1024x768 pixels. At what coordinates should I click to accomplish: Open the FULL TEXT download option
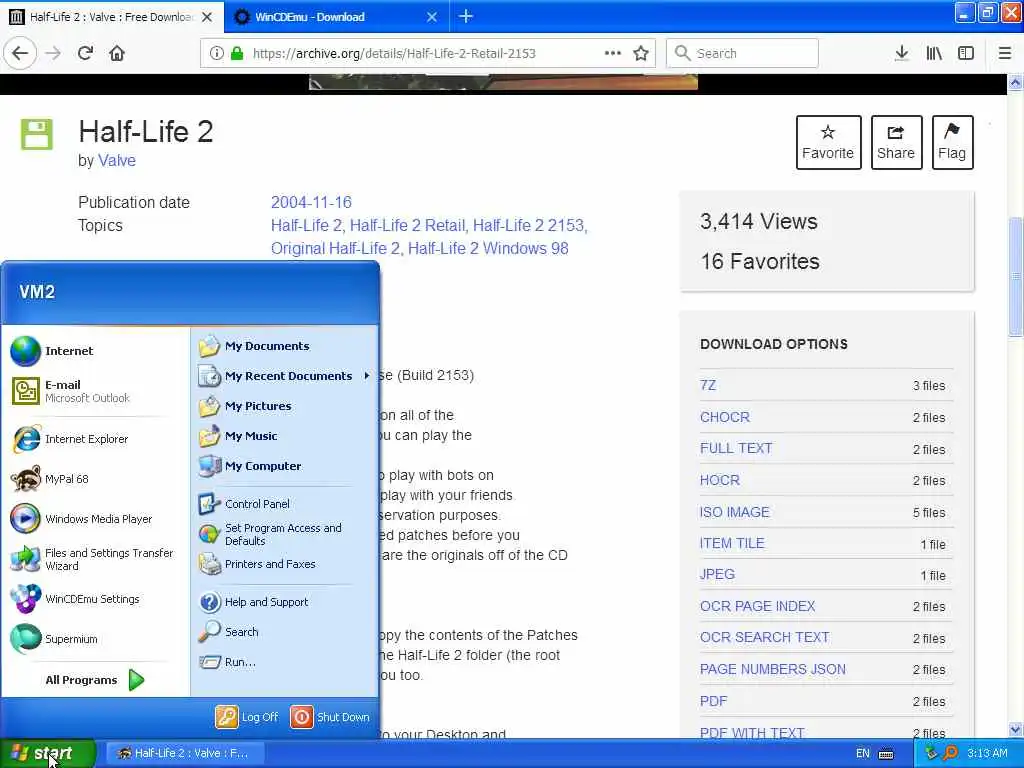[x=736, y=449]
